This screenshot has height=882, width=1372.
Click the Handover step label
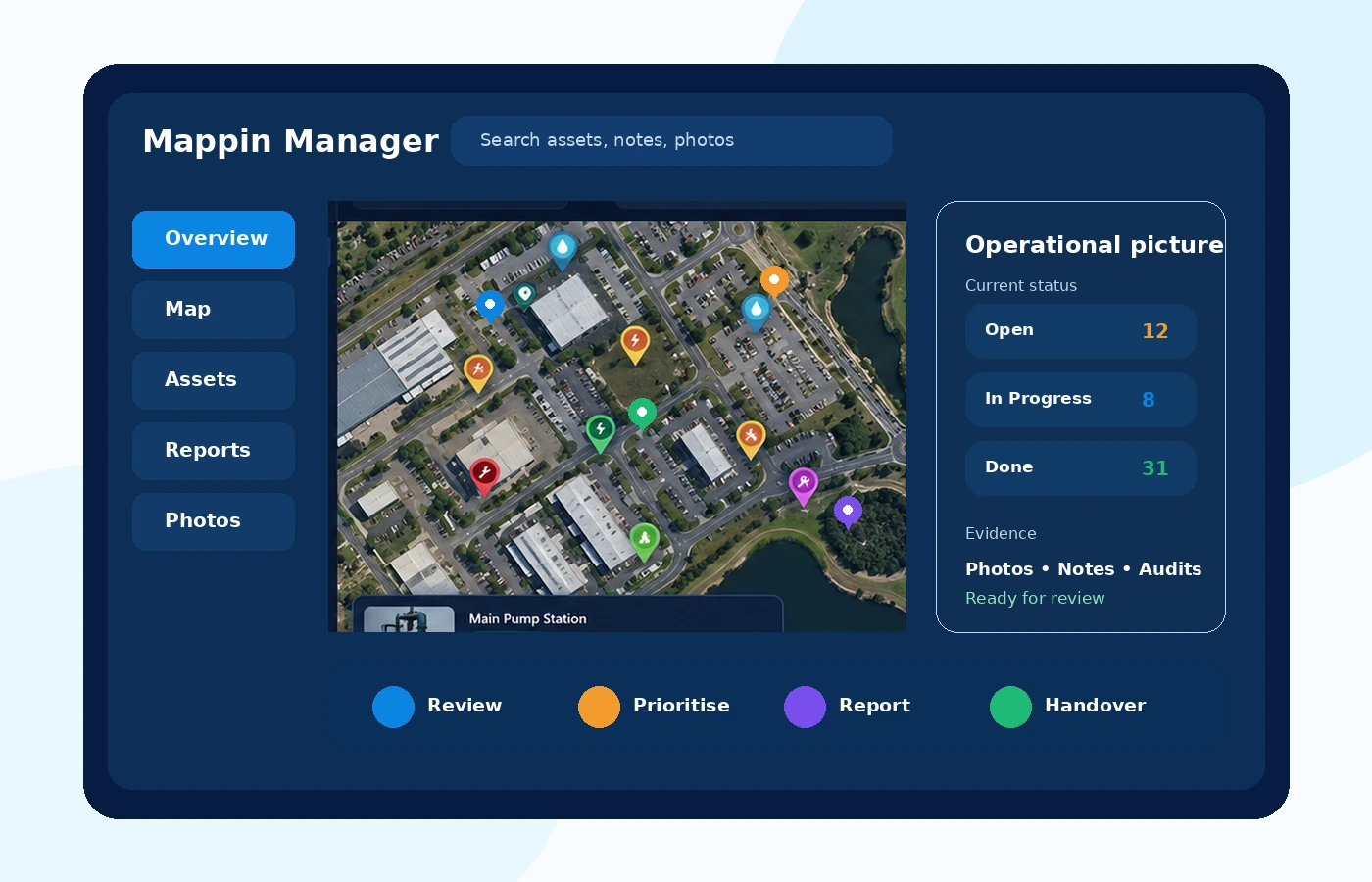[x=1095, y=705]
